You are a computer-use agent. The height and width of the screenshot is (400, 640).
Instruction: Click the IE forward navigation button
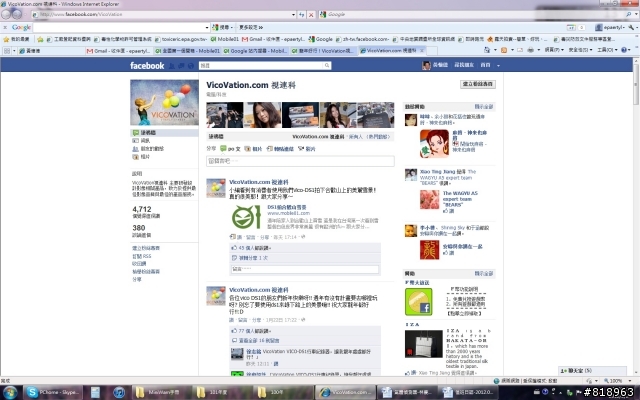pos(17,14)
